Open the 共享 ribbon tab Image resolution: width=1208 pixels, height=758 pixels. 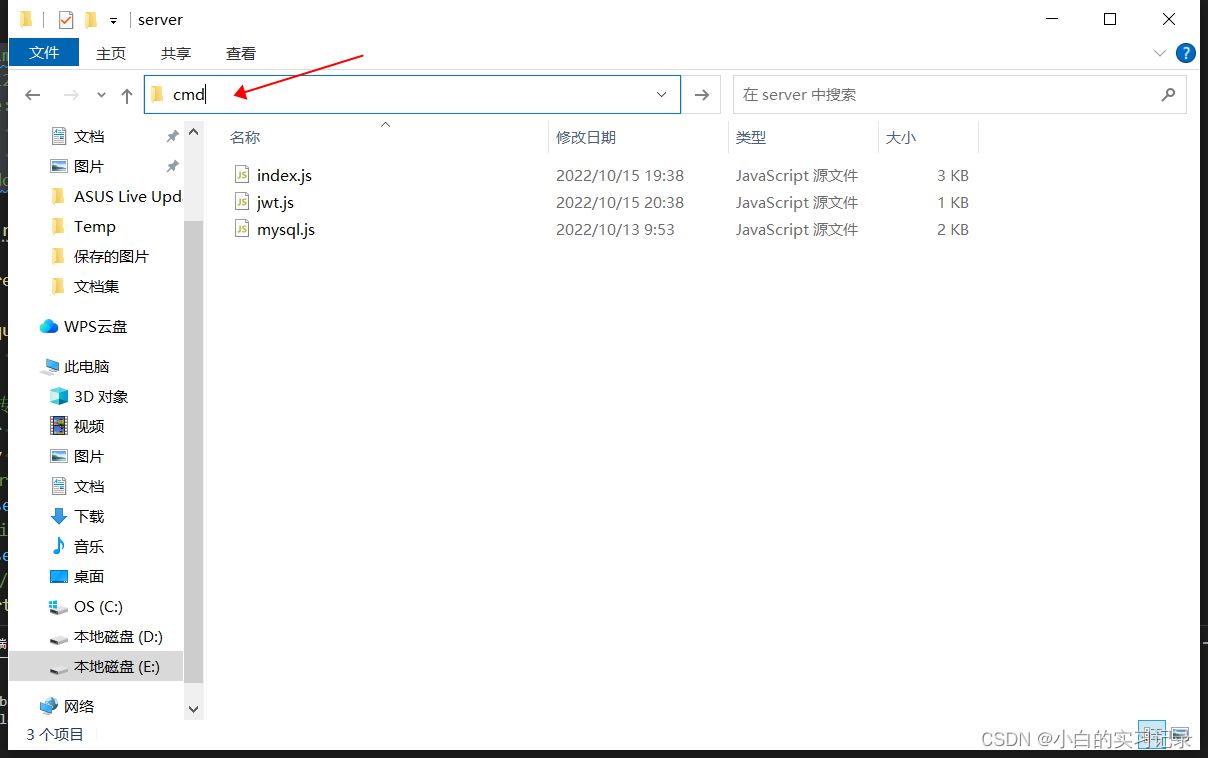coord(176,53)
